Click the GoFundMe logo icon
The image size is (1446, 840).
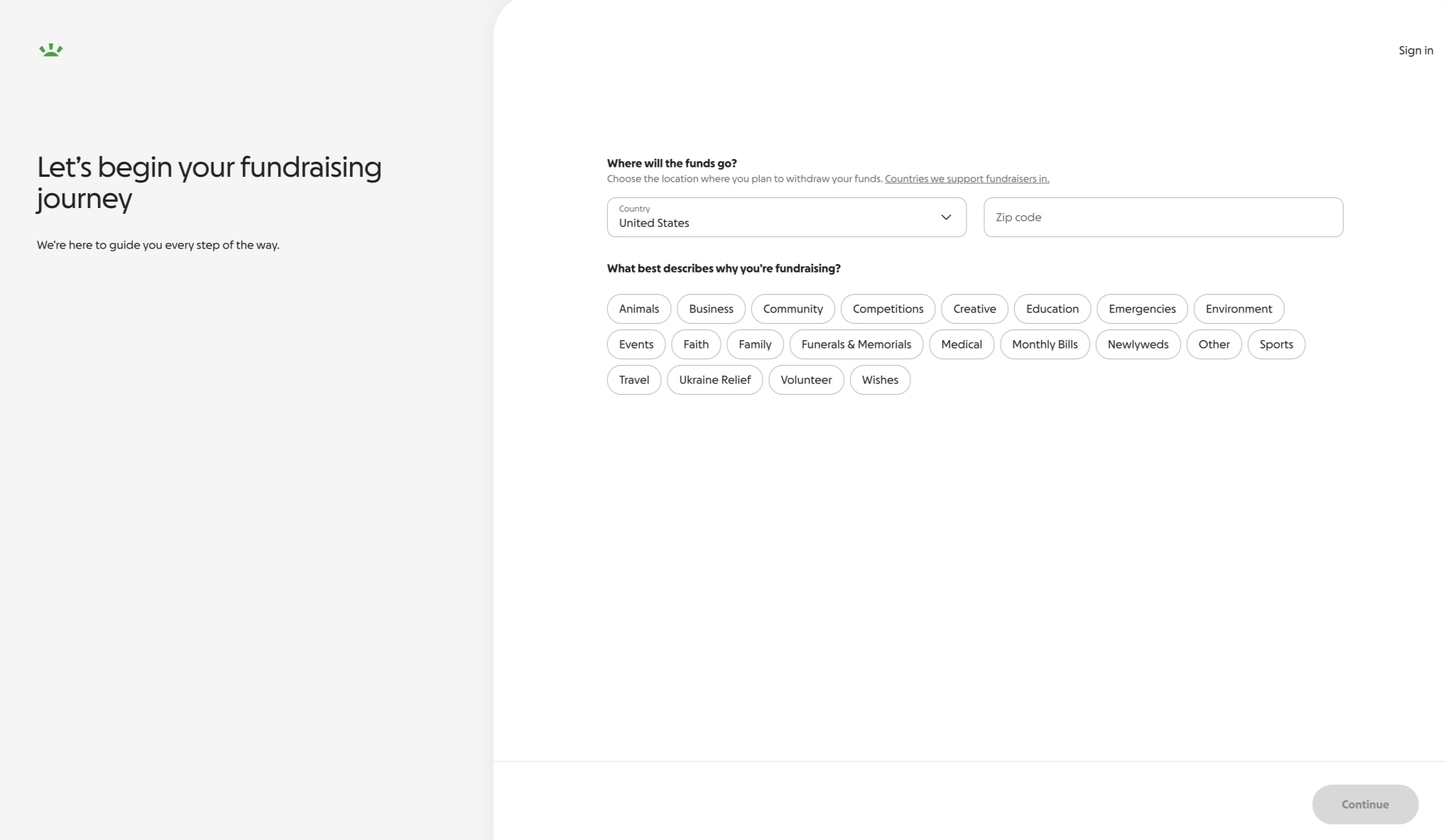pos(50,50)
